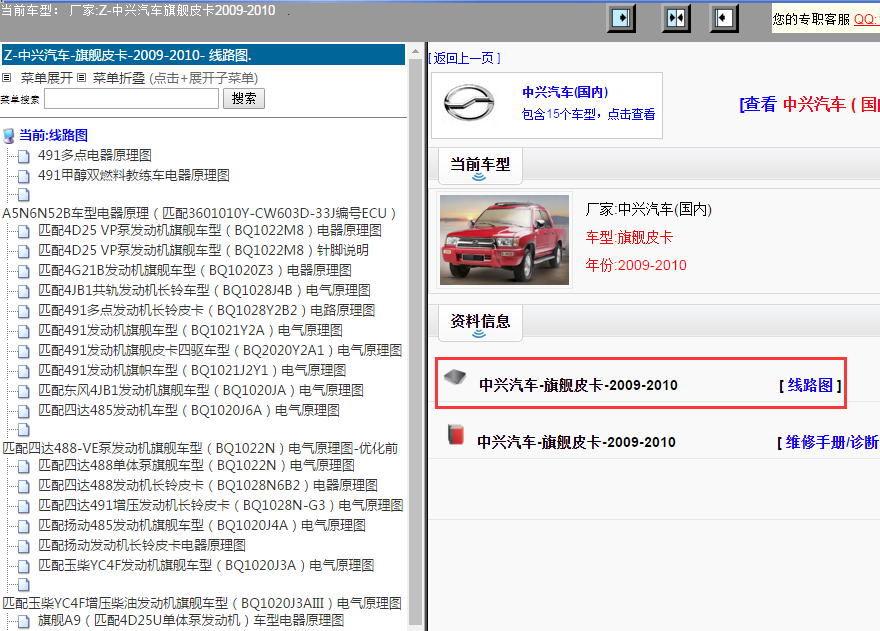Open the 线路图 link
This screenshot has height=631, width=880.
click(810, 385)
